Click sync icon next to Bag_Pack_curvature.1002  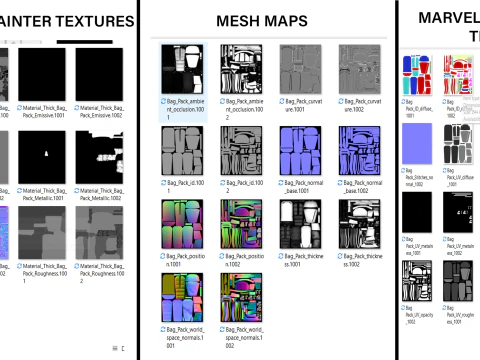[341, 101]
